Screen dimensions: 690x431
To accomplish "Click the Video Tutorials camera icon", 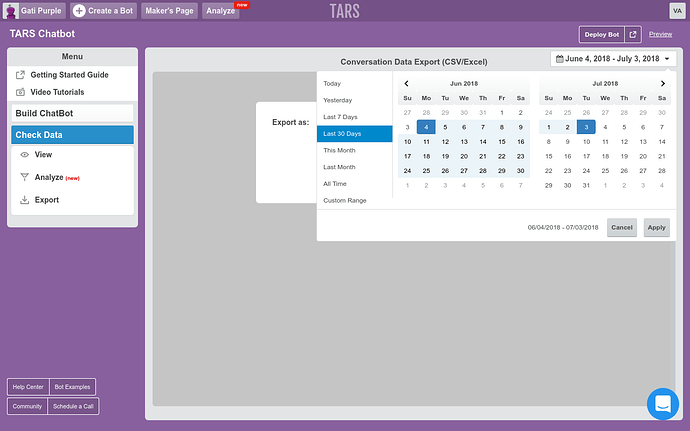I will coord(20,92).
